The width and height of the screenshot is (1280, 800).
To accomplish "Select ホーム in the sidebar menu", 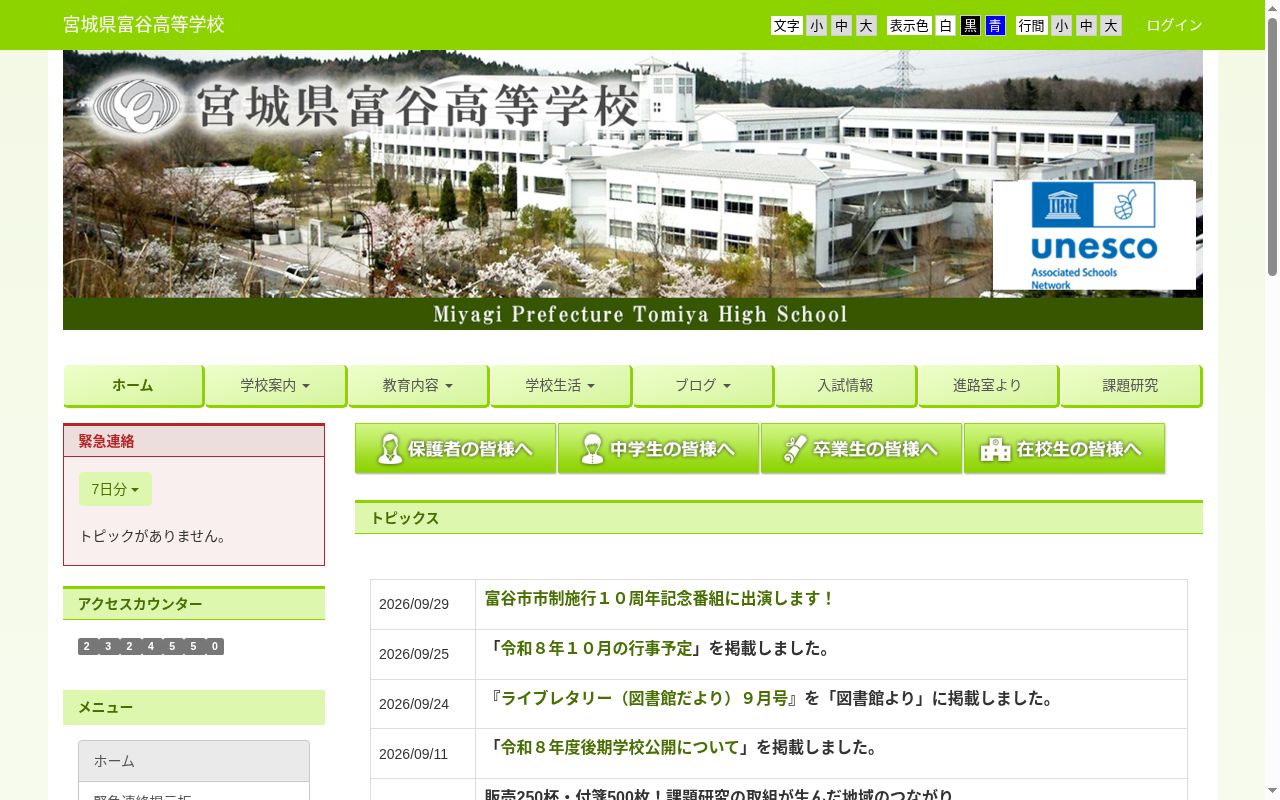I will click(x=194, y=761).
